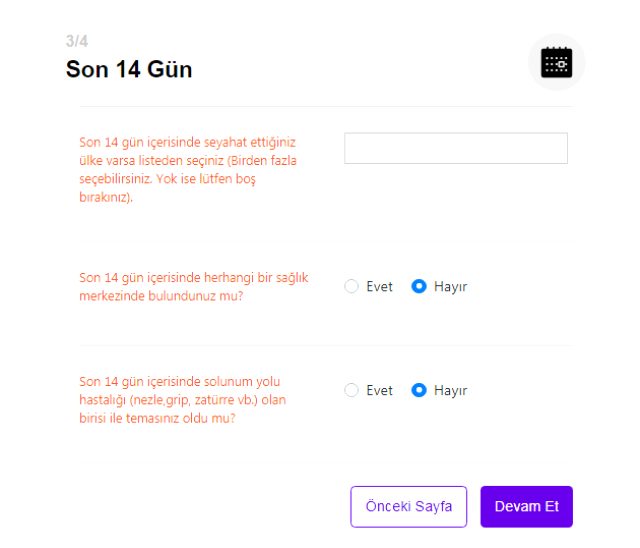Click the Önceki Sayfa button
The image size is (640, 548).
click(x=408, y=506)
